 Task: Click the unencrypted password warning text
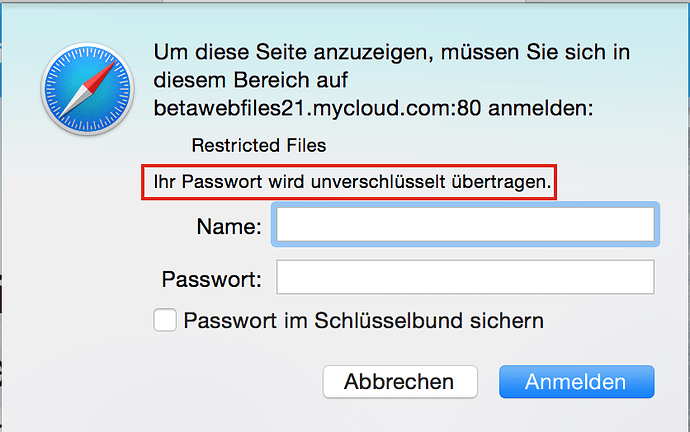pos(353,183)
